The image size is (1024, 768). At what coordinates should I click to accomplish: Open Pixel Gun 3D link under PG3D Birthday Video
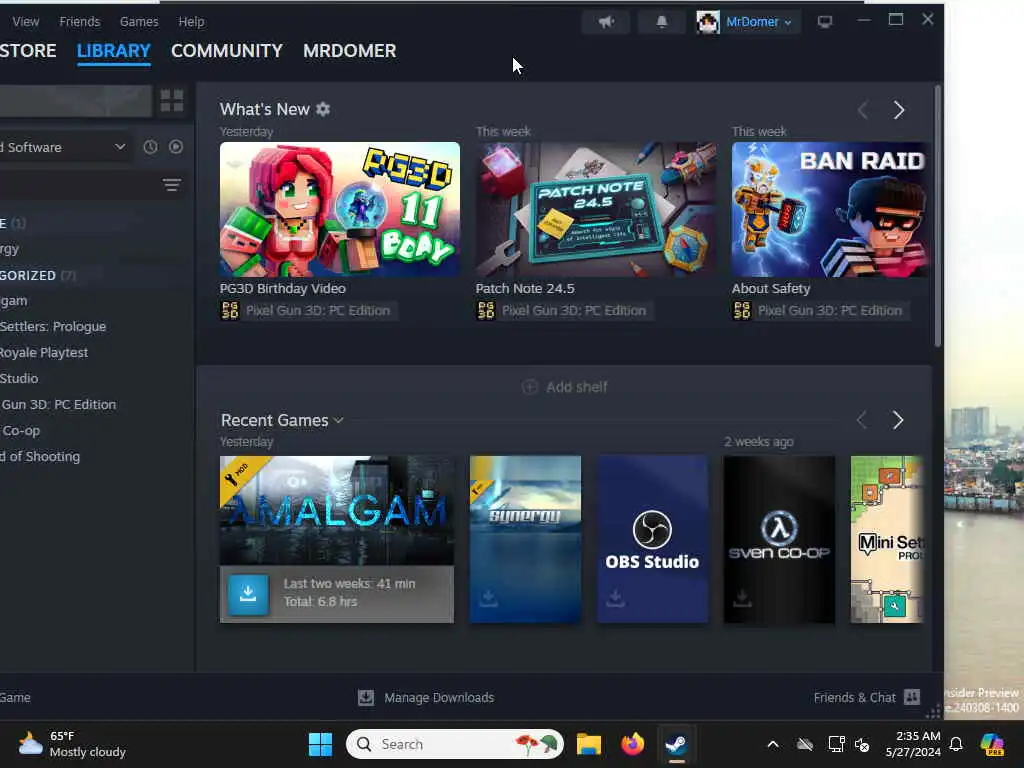(317, 310)
